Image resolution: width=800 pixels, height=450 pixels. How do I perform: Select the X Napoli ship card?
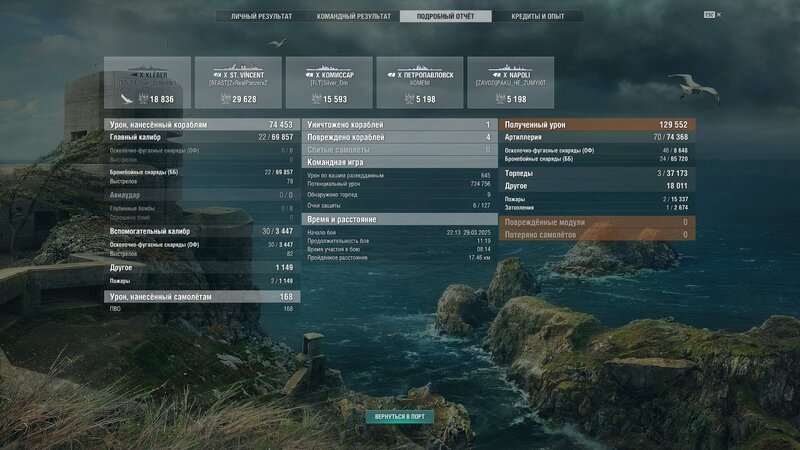coord(511,82)
